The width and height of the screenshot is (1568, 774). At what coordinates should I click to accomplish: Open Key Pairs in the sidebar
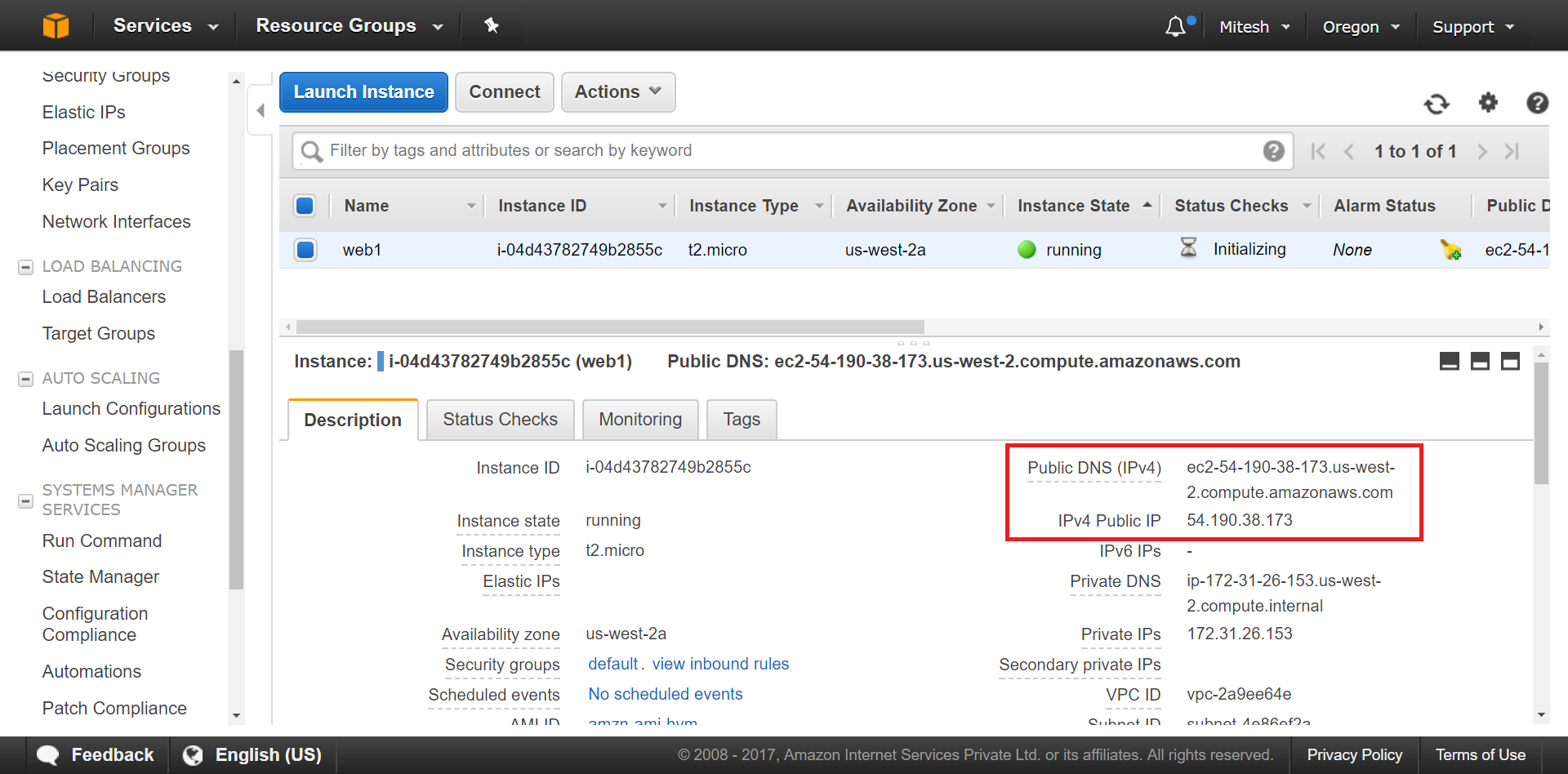click(80, 185)
